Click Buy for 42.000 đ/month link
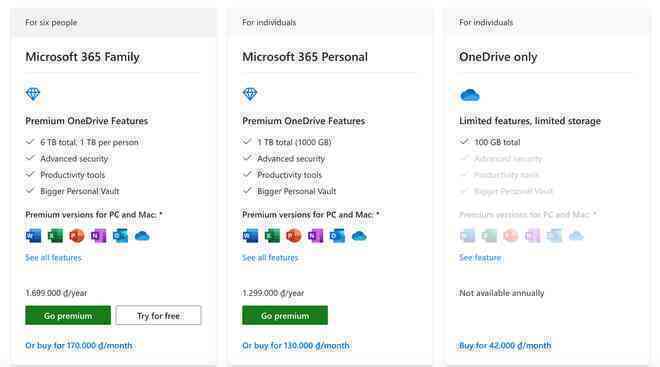The width and height of the screenshot is (660, 367). pos(505,346)
